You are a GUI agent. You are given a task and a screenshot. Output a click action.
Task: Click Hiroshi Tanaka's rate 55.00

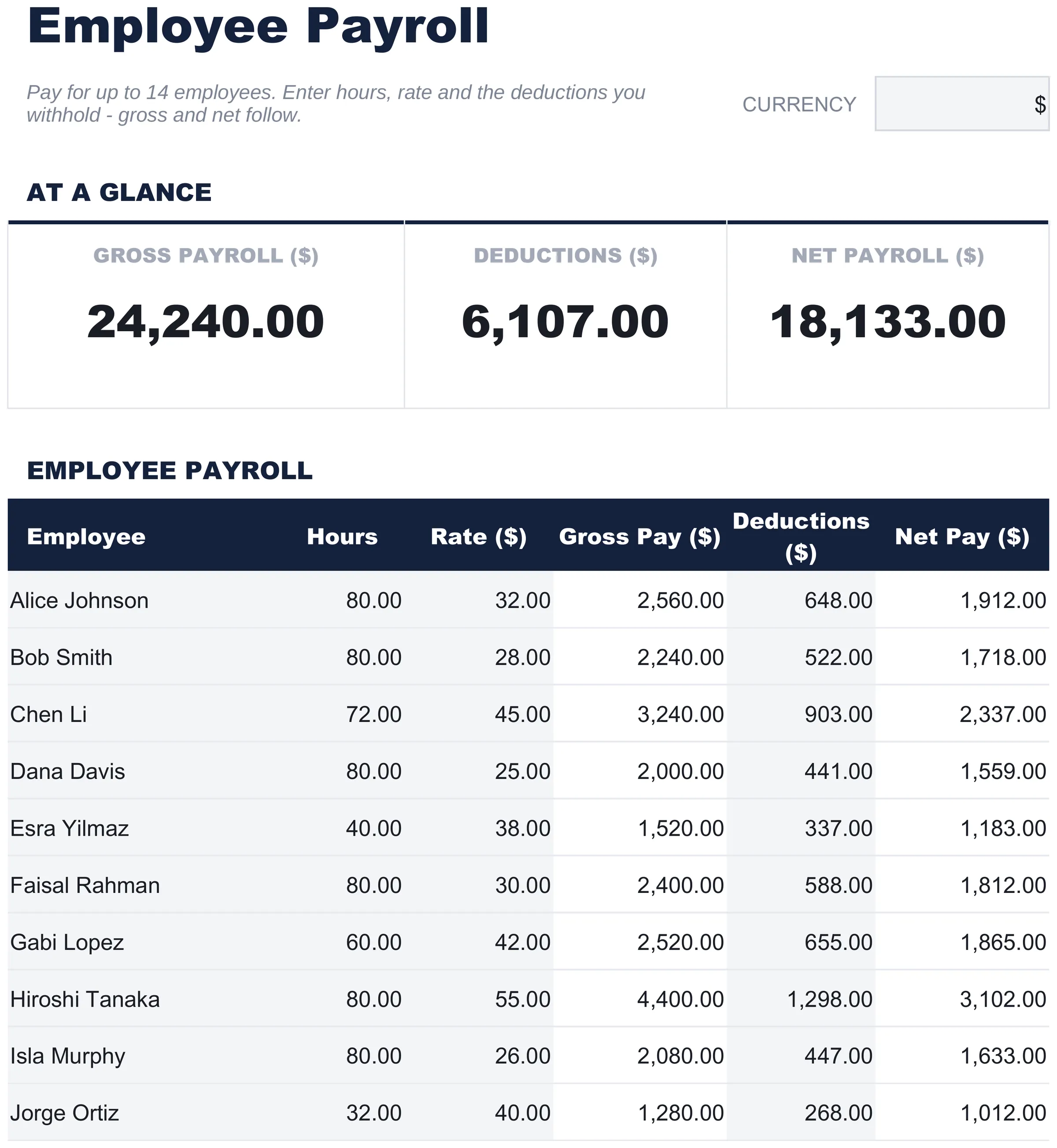tap(523, 999)
